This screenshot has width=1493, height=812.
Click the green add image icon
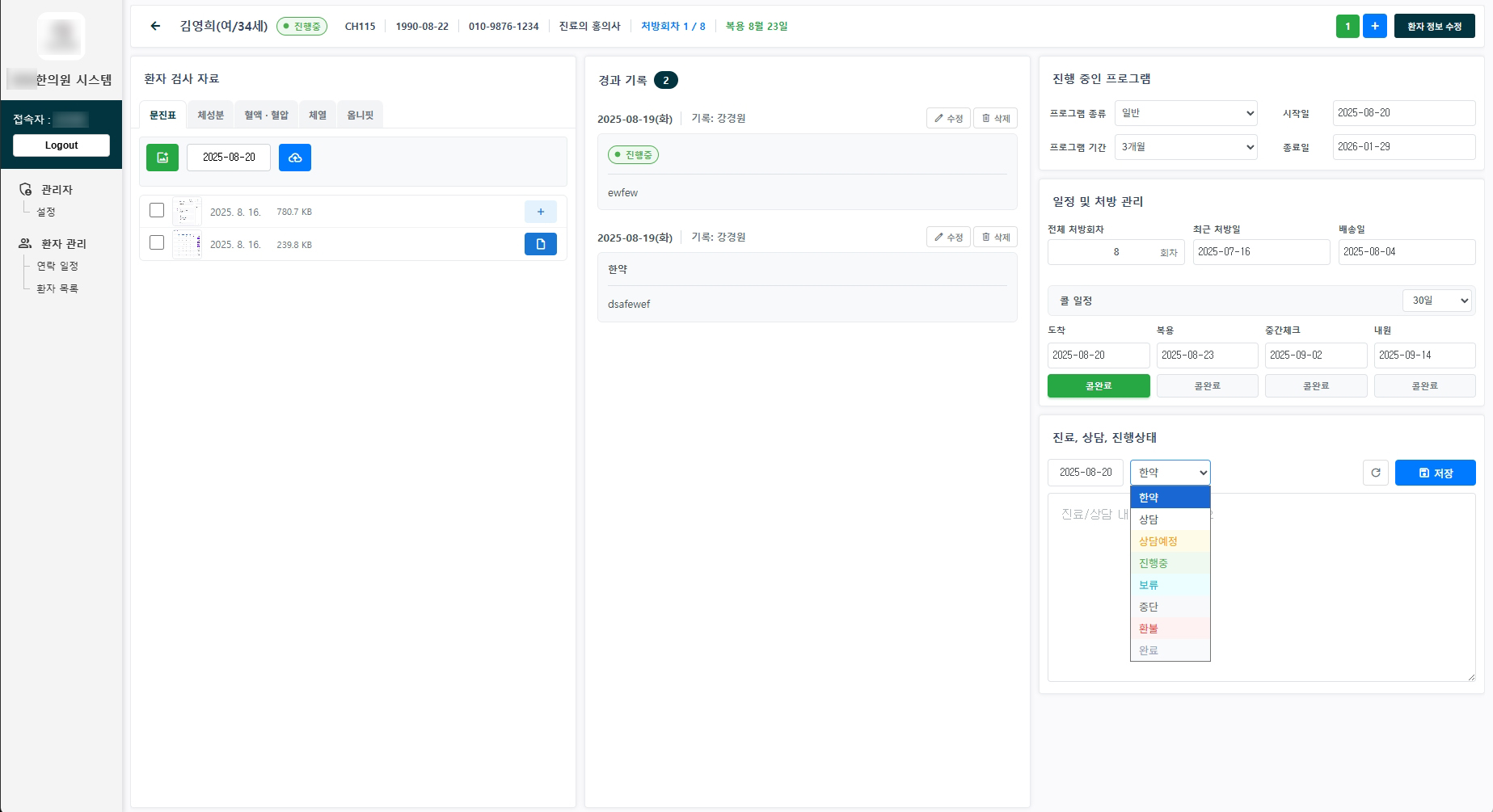pos(162,157)
